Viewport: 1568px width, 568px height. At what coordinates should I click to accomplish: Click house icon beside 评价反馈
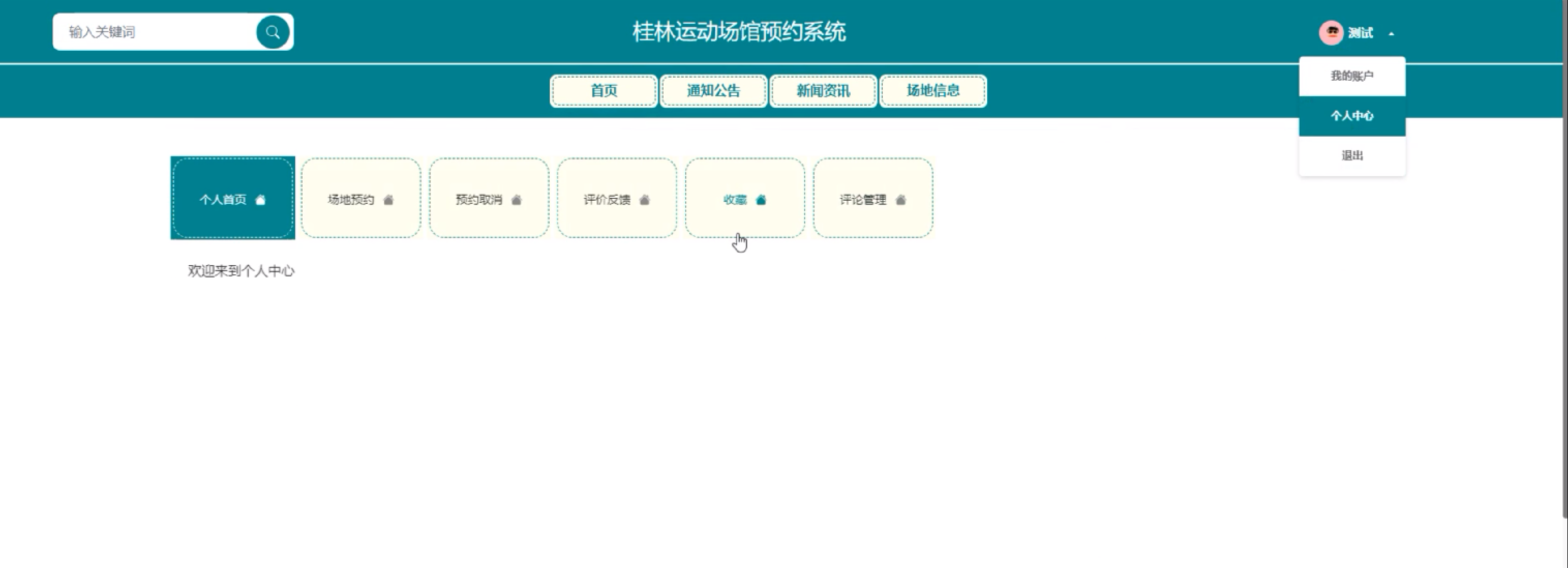click(644, 200)
